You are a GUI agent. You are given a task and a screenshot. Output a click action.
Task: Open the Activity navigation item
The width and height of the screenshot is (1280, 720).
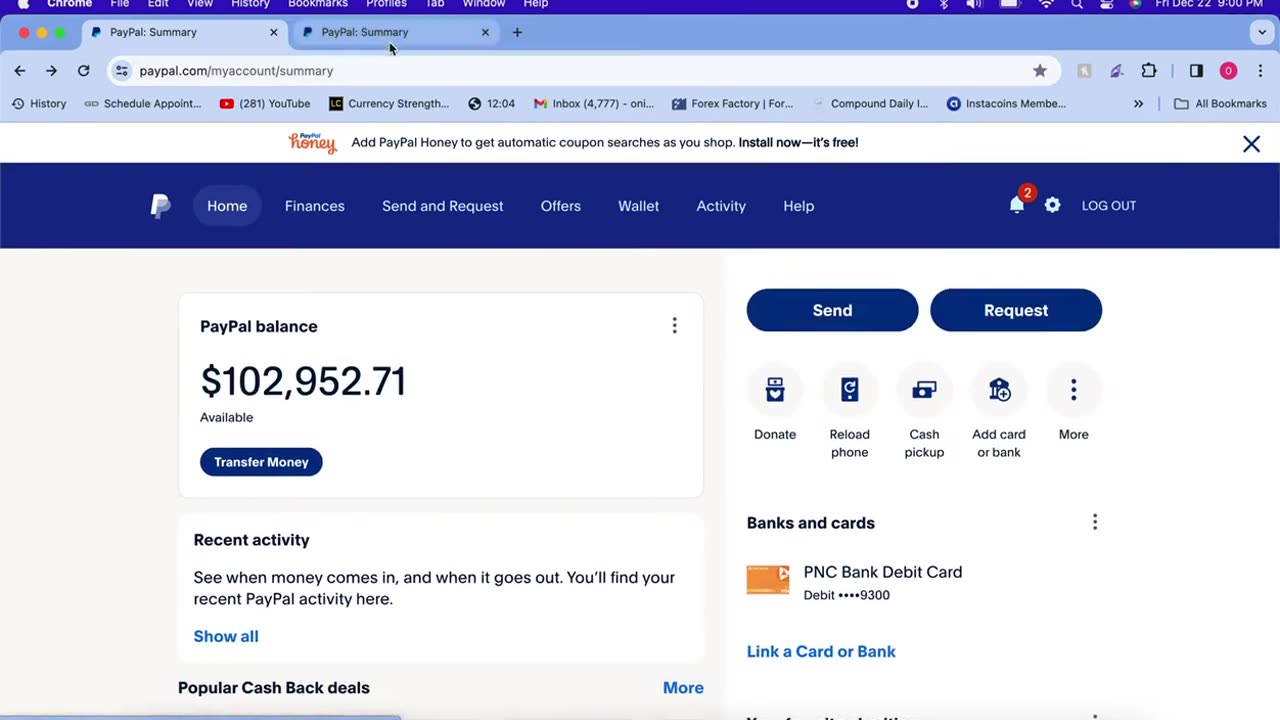(721, 206)
